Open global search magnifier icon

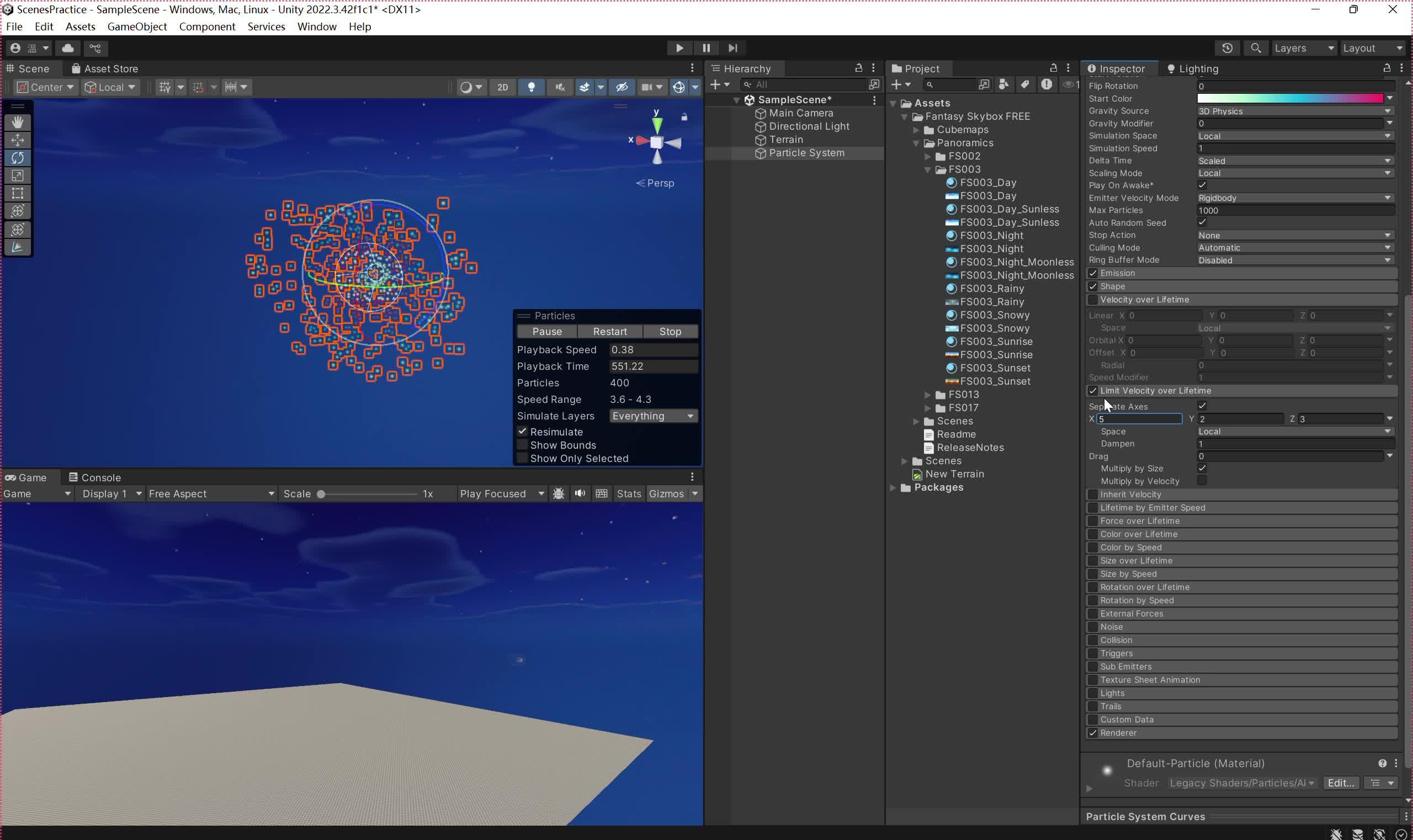pyautogui.click(x=1256, y=48)
